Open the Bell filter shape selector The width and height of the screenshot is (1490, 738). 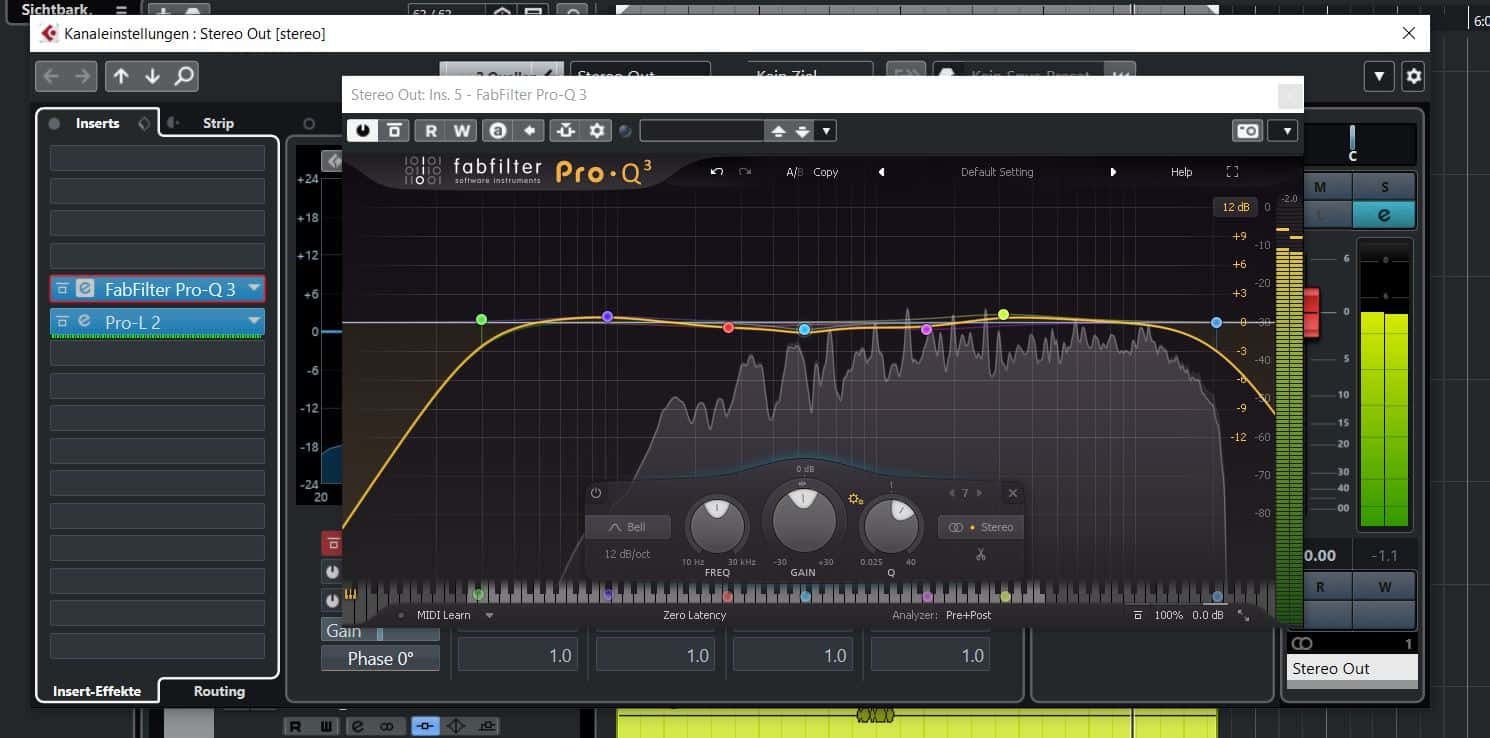[628, 527]
